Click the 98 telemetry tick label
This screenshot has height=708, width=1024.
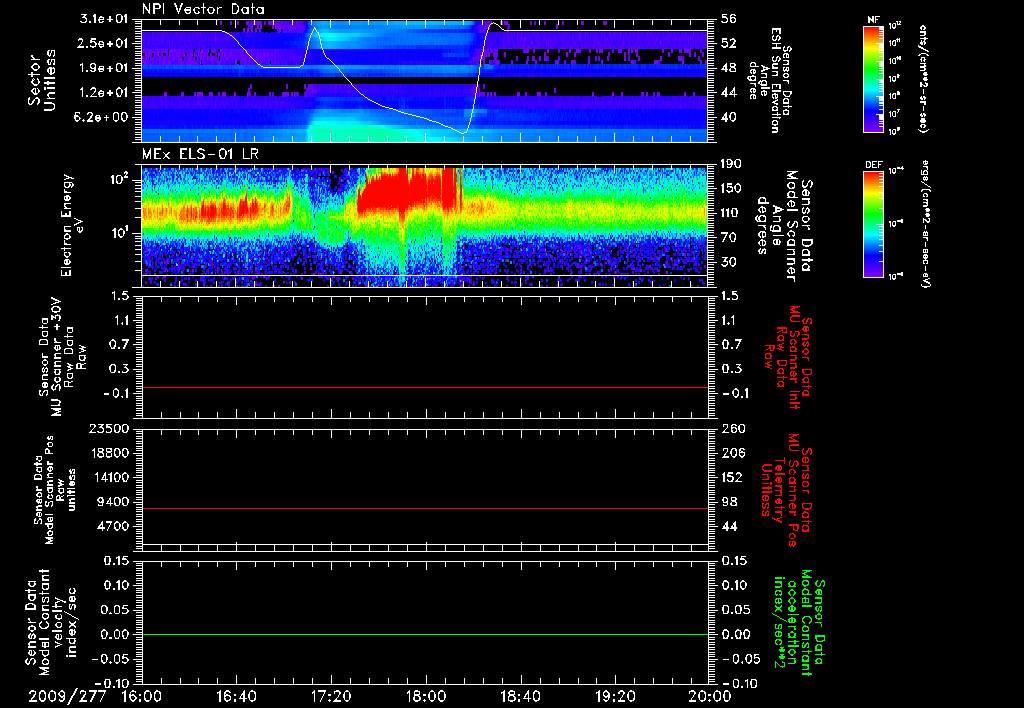(729, 502)
